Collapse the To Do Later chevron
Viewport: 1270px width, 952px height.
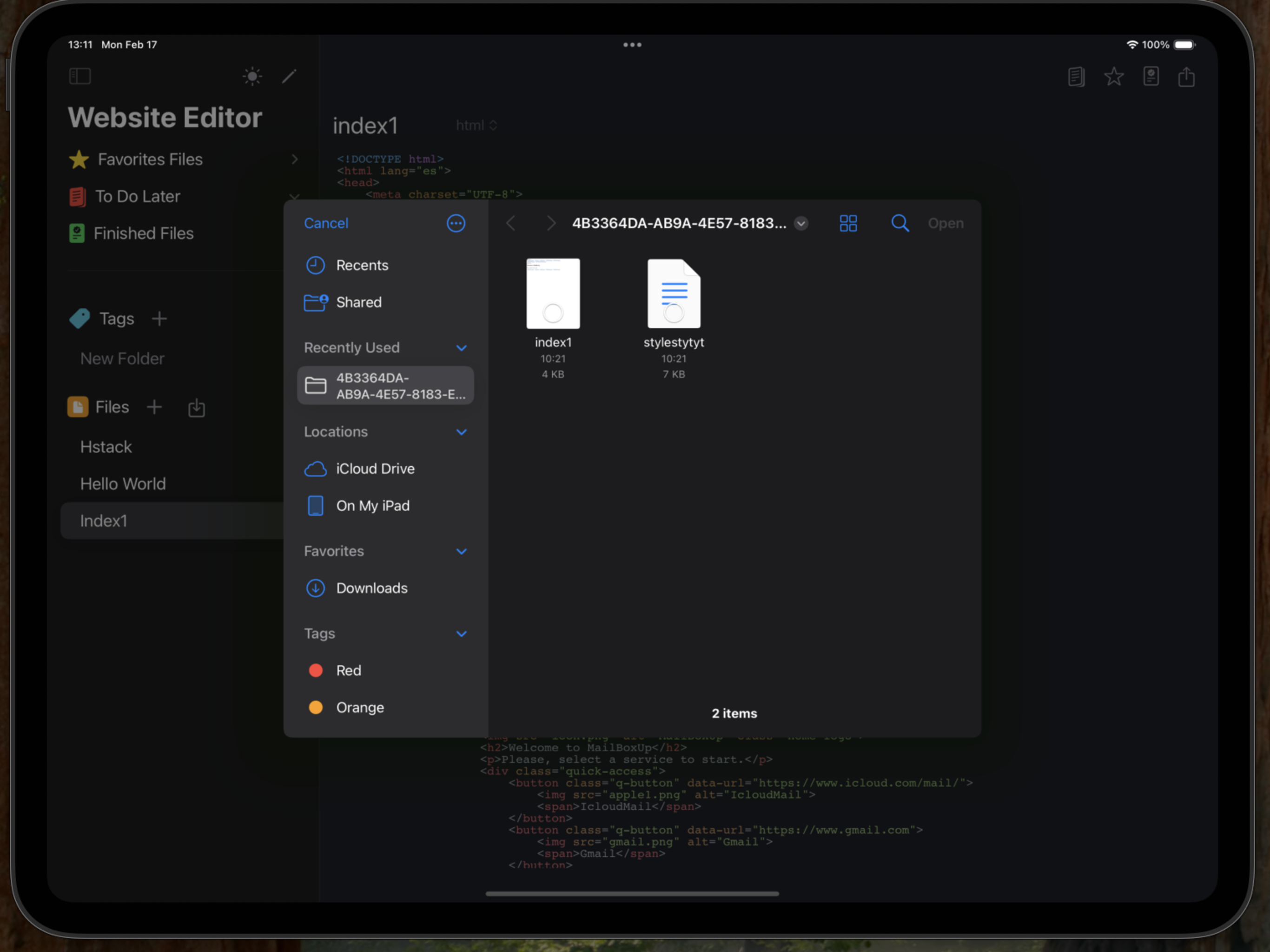295,196
